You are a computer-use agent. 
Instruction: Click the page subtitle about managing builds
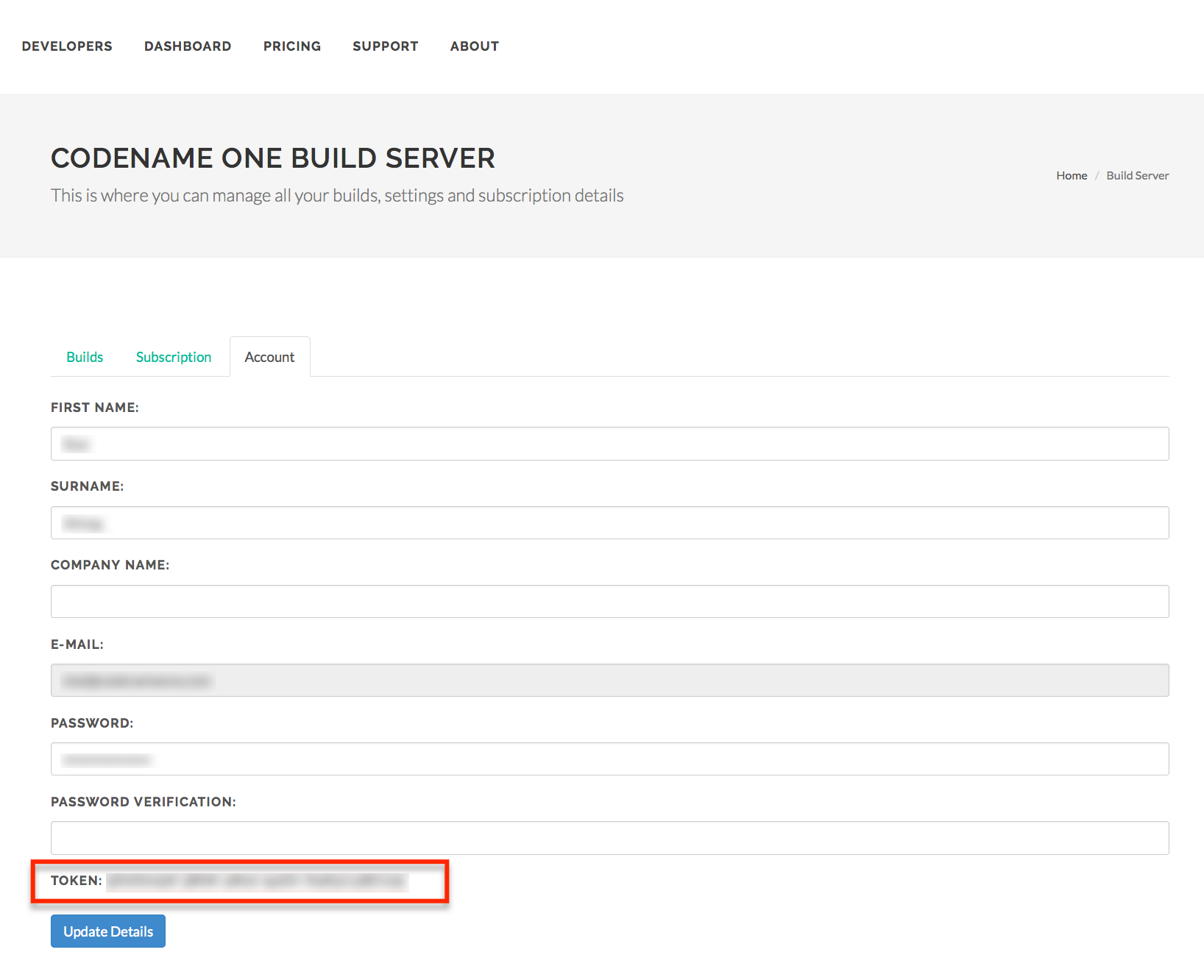tap(336, 195)
